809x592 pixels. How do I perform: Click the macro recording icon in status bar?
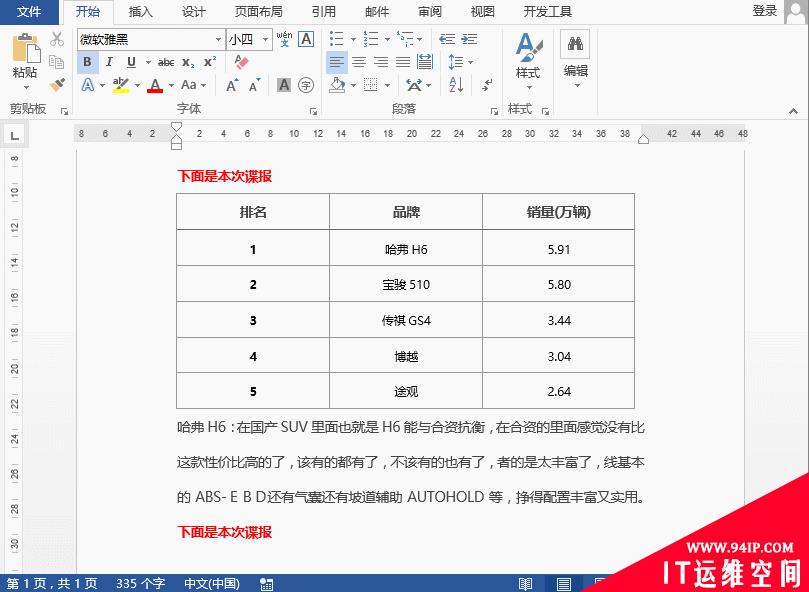pyautogui.click(x=266, y=584)
